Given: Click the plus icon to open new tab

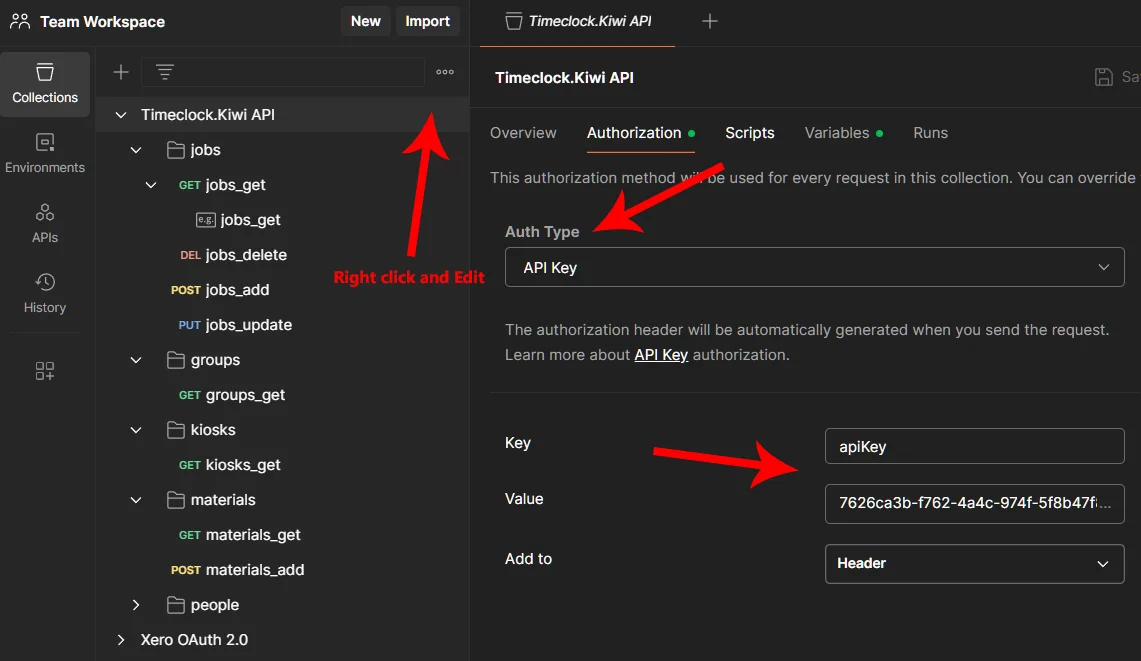Looking at the screenshot, I should (x=709, y=21).
